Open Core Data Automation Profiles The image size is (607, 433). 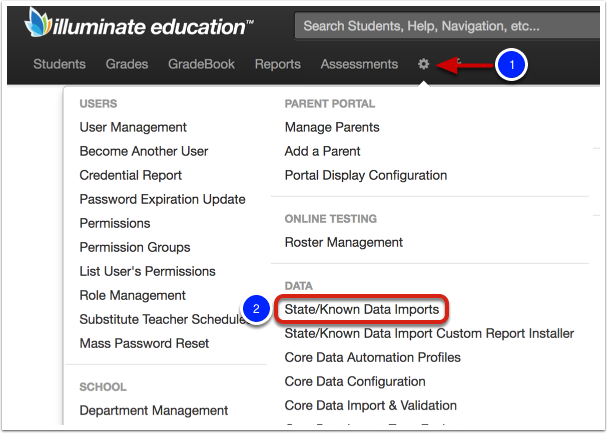[x=373, y=358]
